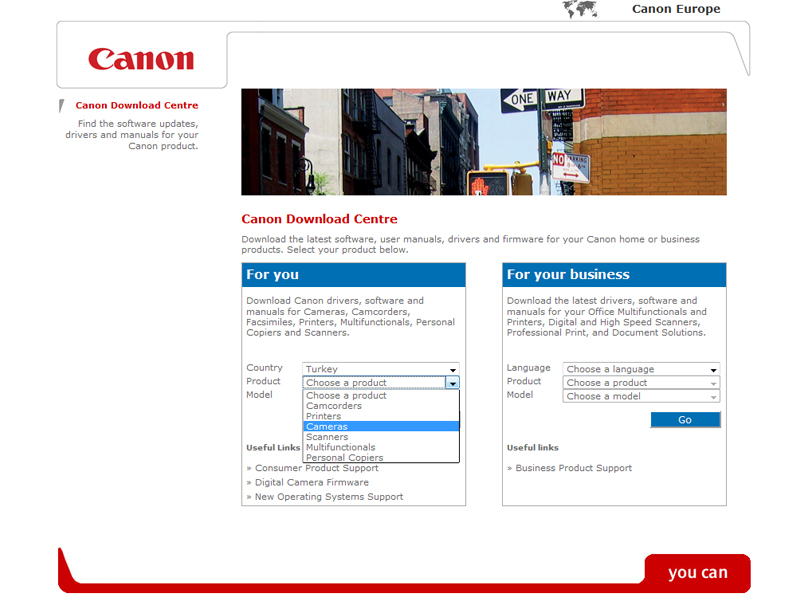Click the Canon logo
The image size is (800, 600).
(141, 59)
